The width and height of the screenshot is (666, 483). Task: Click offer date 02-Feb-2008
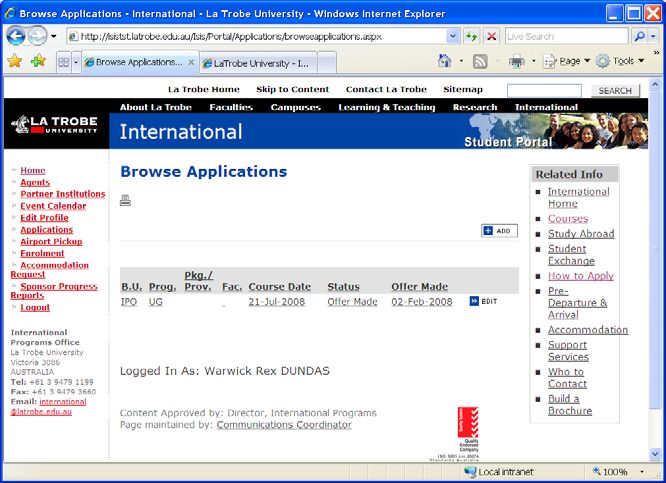click(422, 302)
